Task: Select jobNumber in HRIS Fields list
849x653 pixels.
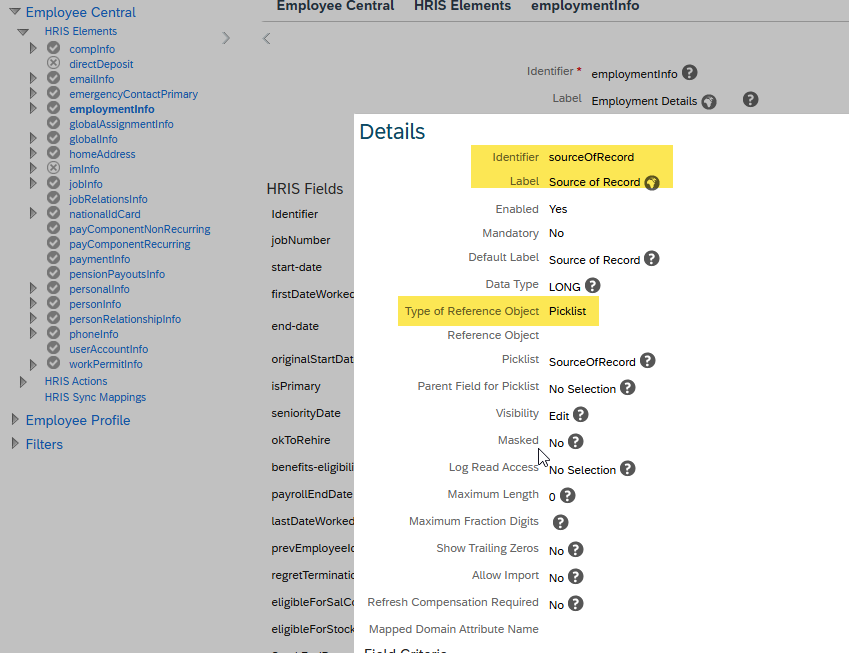Action: 301,240
